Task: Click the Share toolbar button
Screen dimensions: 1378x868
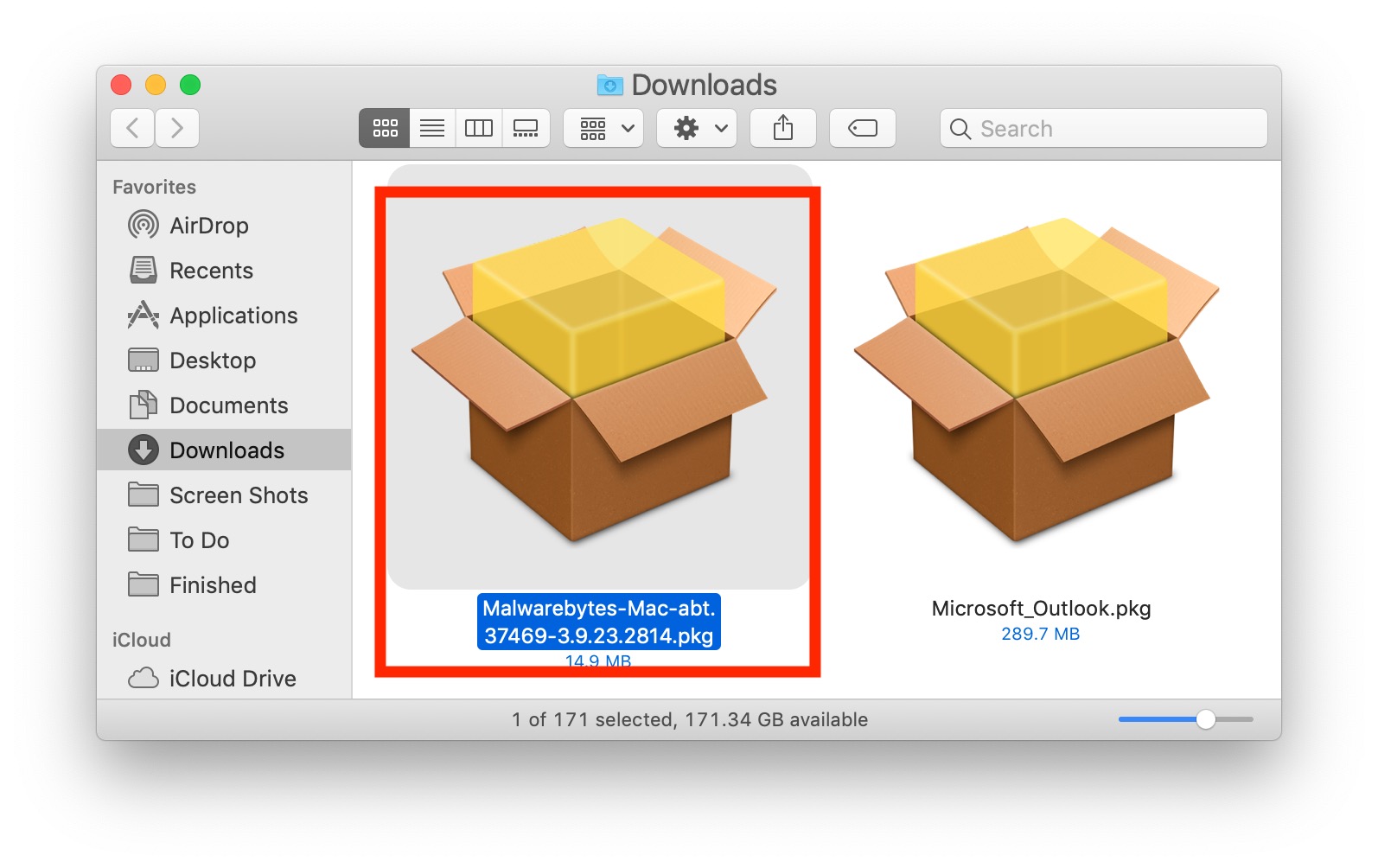Action: (783, 129)
